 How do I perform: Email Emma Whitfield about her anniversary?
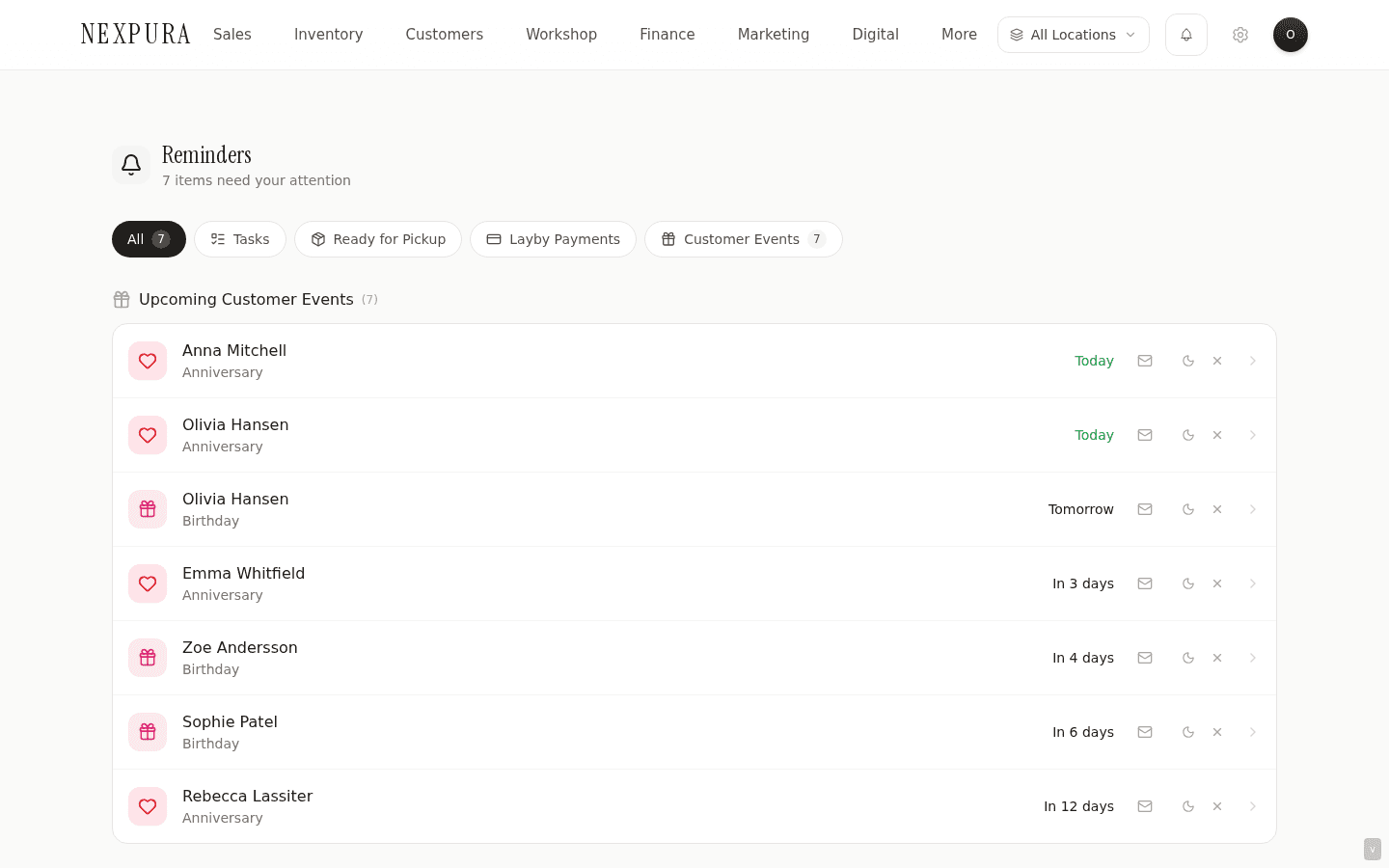tap(1145, 583)
